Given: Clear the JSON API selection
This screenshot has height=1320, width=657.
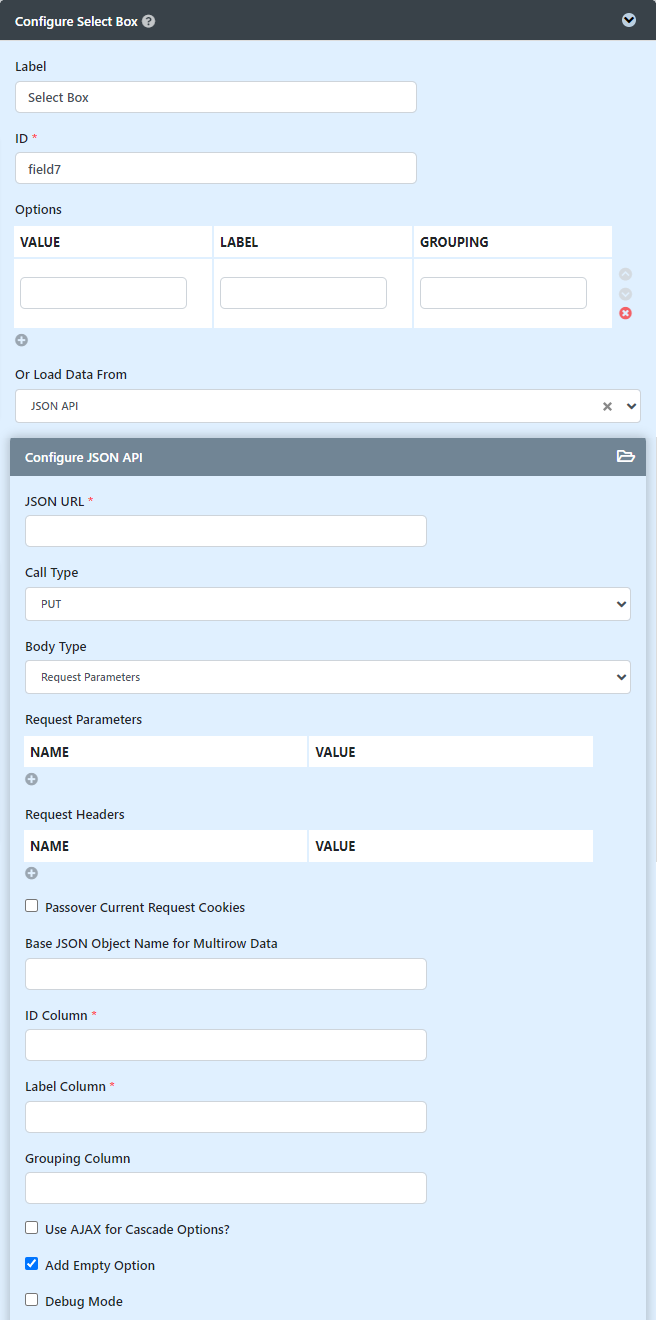Looking at the screenshot, I should (607, 406).
